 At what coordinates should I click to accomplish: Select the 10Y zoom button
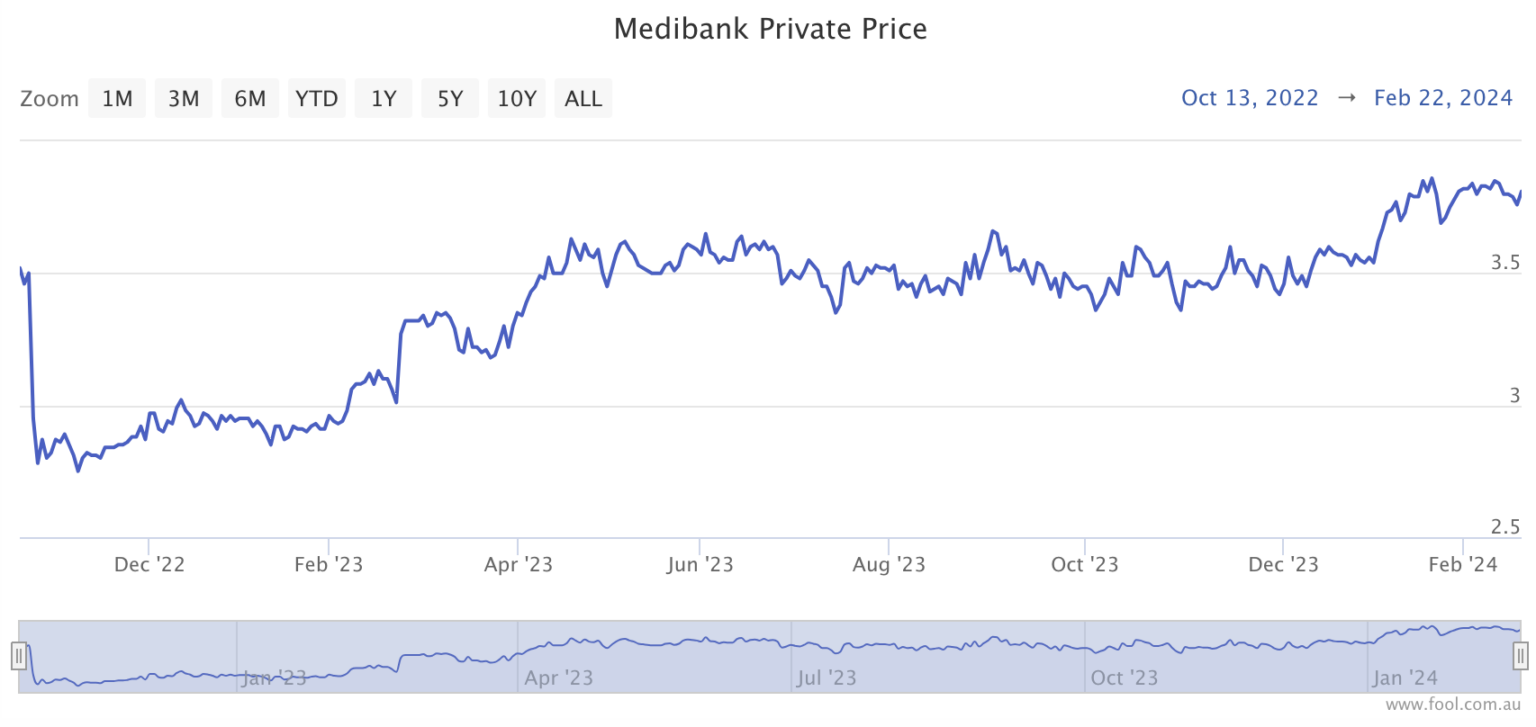517,99
